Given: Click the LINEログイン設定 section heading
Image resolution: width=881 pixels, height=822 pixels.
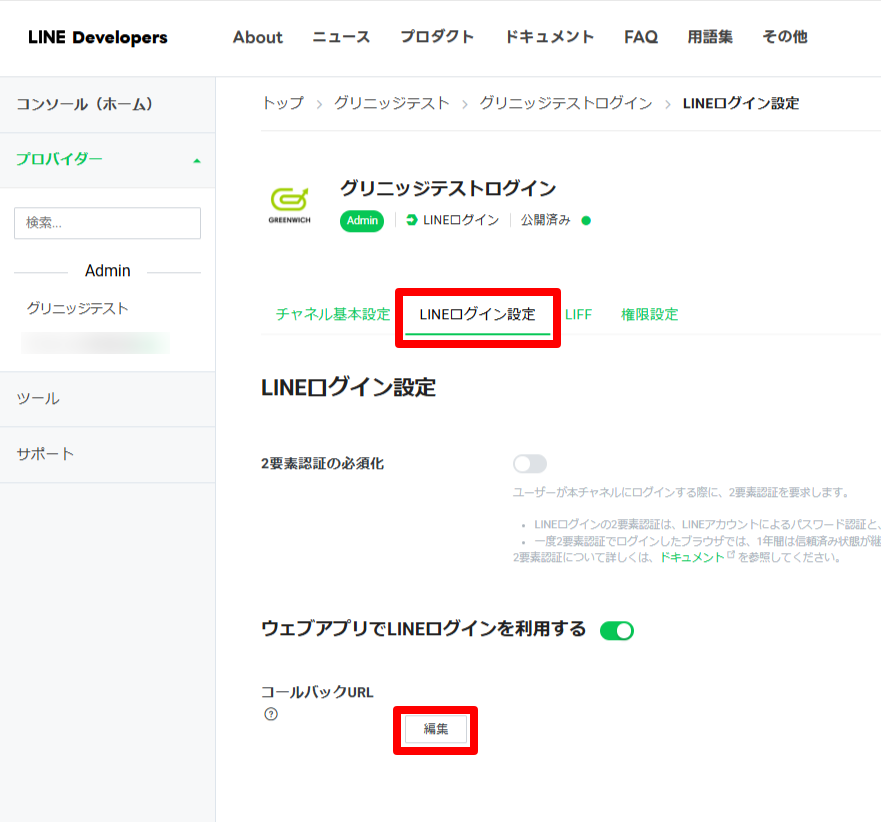Looking at the screenshot, I should pyautogui.click(x=348, y=388).
